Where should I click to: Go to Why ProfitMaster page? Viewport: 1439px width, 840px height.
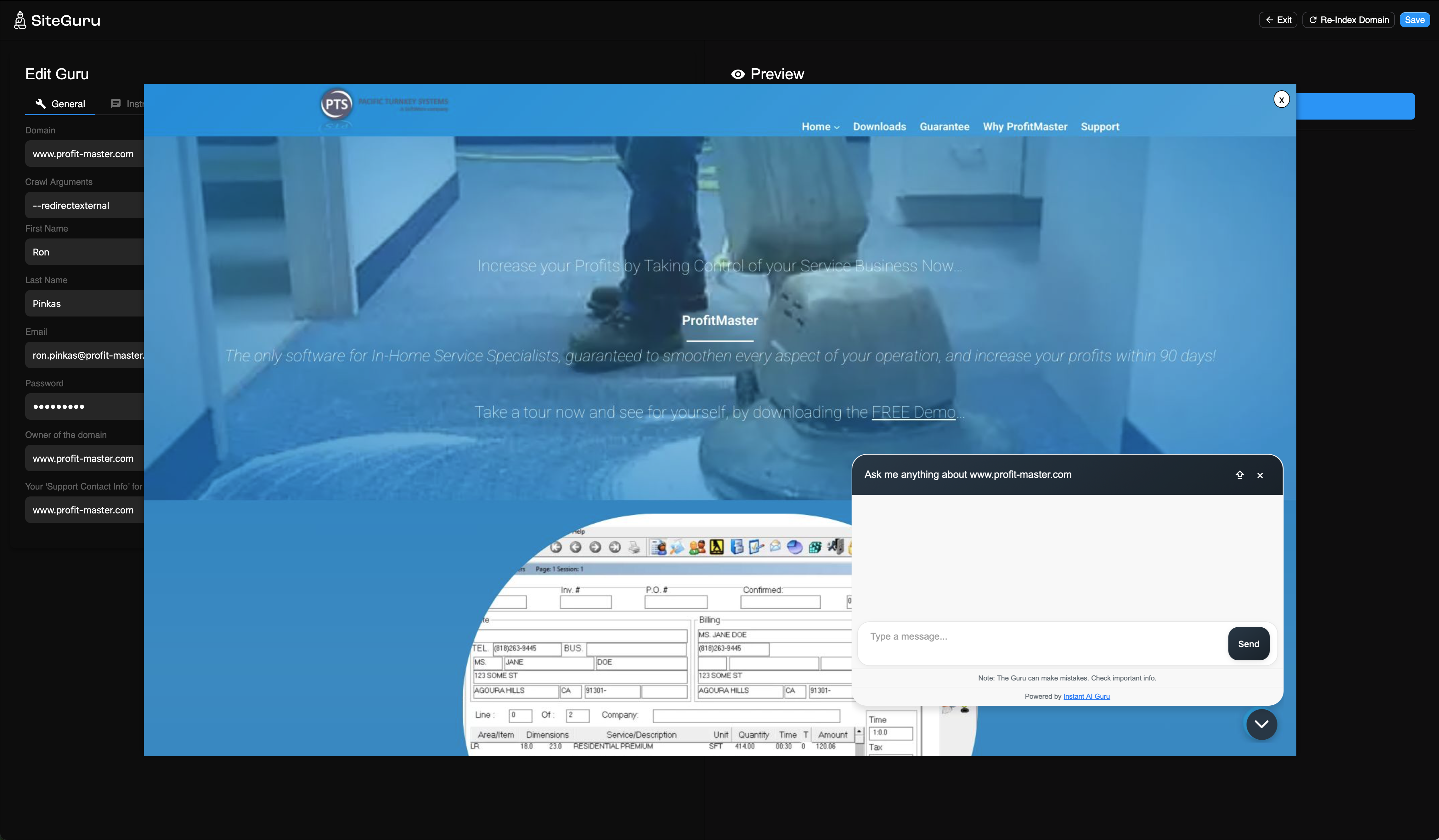coord(1024,127)
